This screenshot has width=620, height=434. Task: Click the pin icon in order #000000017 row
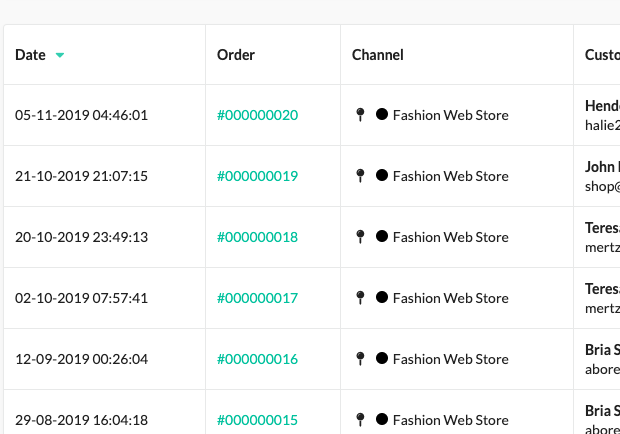[x=360, y=298]
